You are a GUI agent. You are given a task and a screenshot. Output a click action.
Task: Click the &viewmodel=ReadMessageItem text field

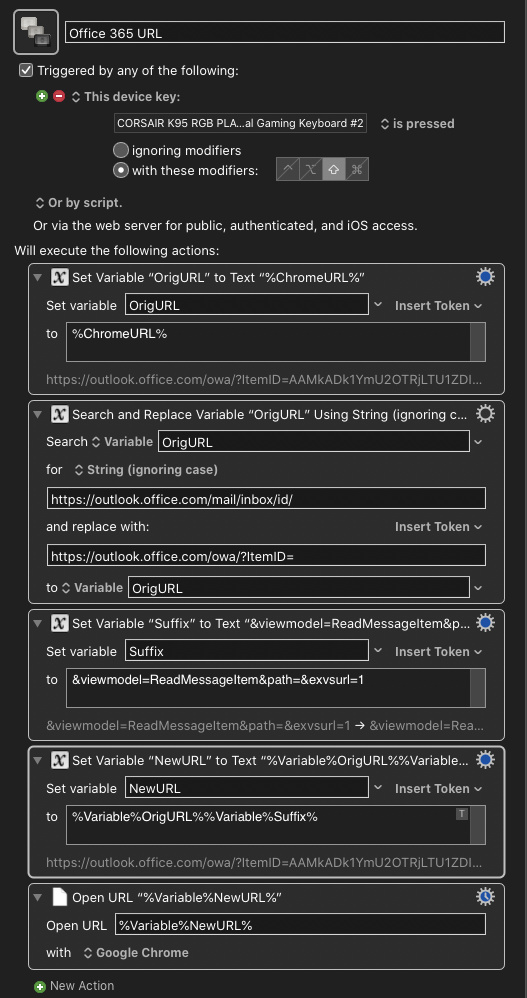[268, 688]
